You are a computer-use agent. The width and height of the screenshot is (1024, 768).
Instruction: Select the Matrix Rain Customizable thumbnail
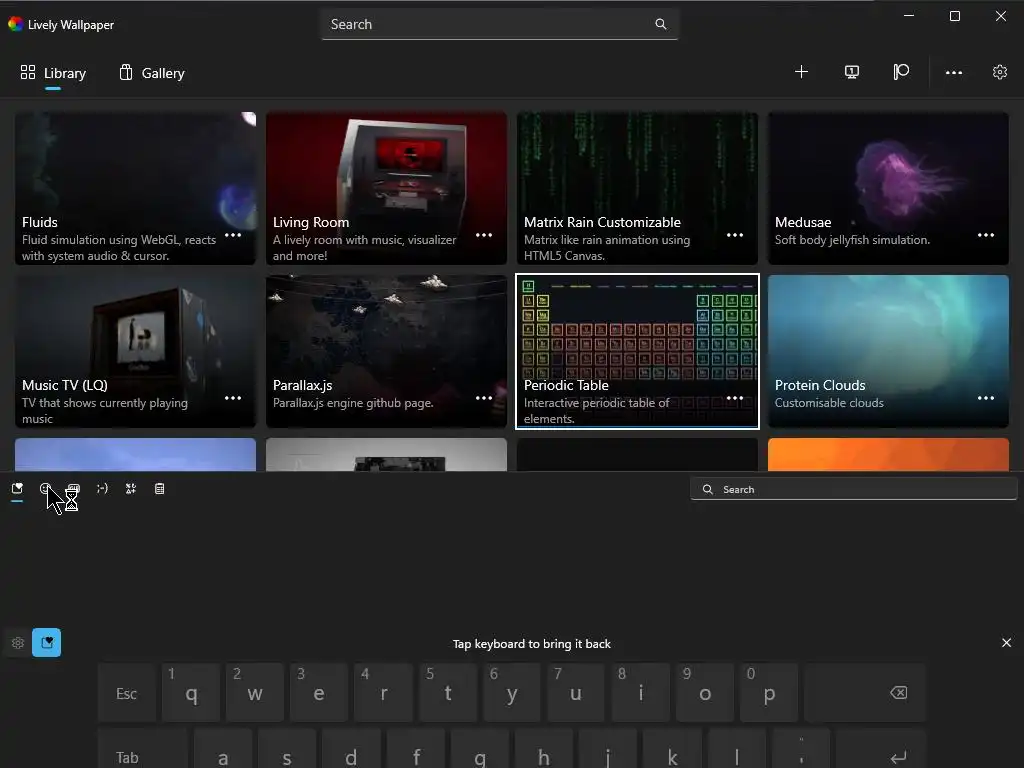point(637,188)
